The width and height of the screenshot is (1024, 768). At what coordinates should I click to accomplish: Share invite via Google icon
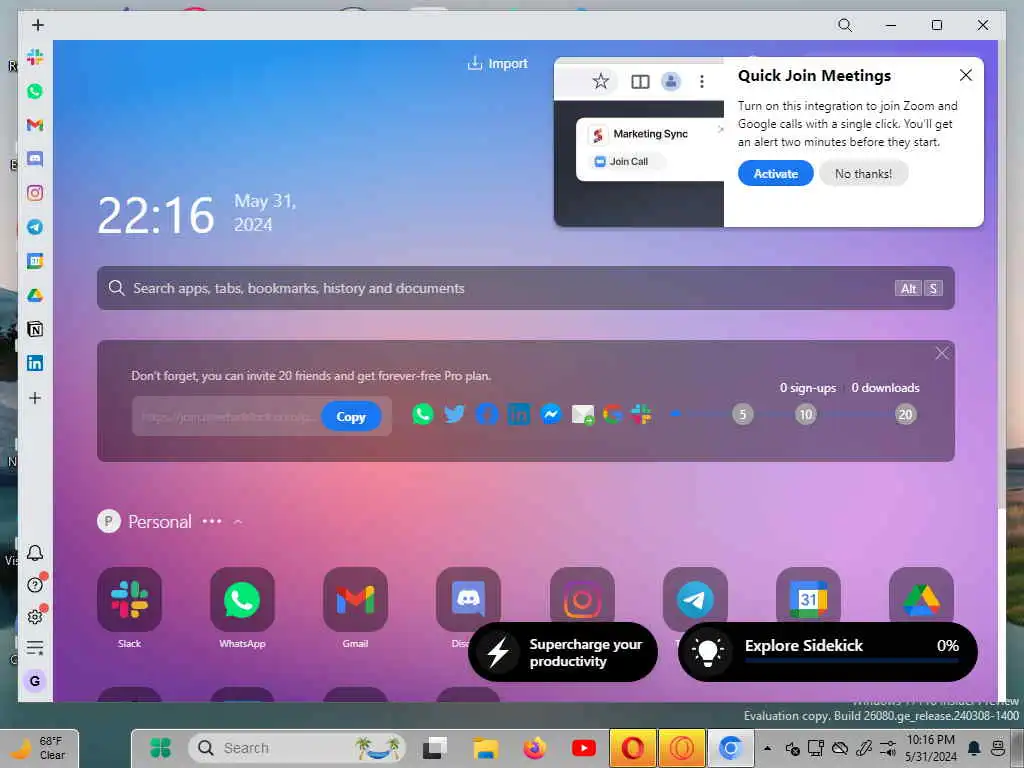[613, 414]
